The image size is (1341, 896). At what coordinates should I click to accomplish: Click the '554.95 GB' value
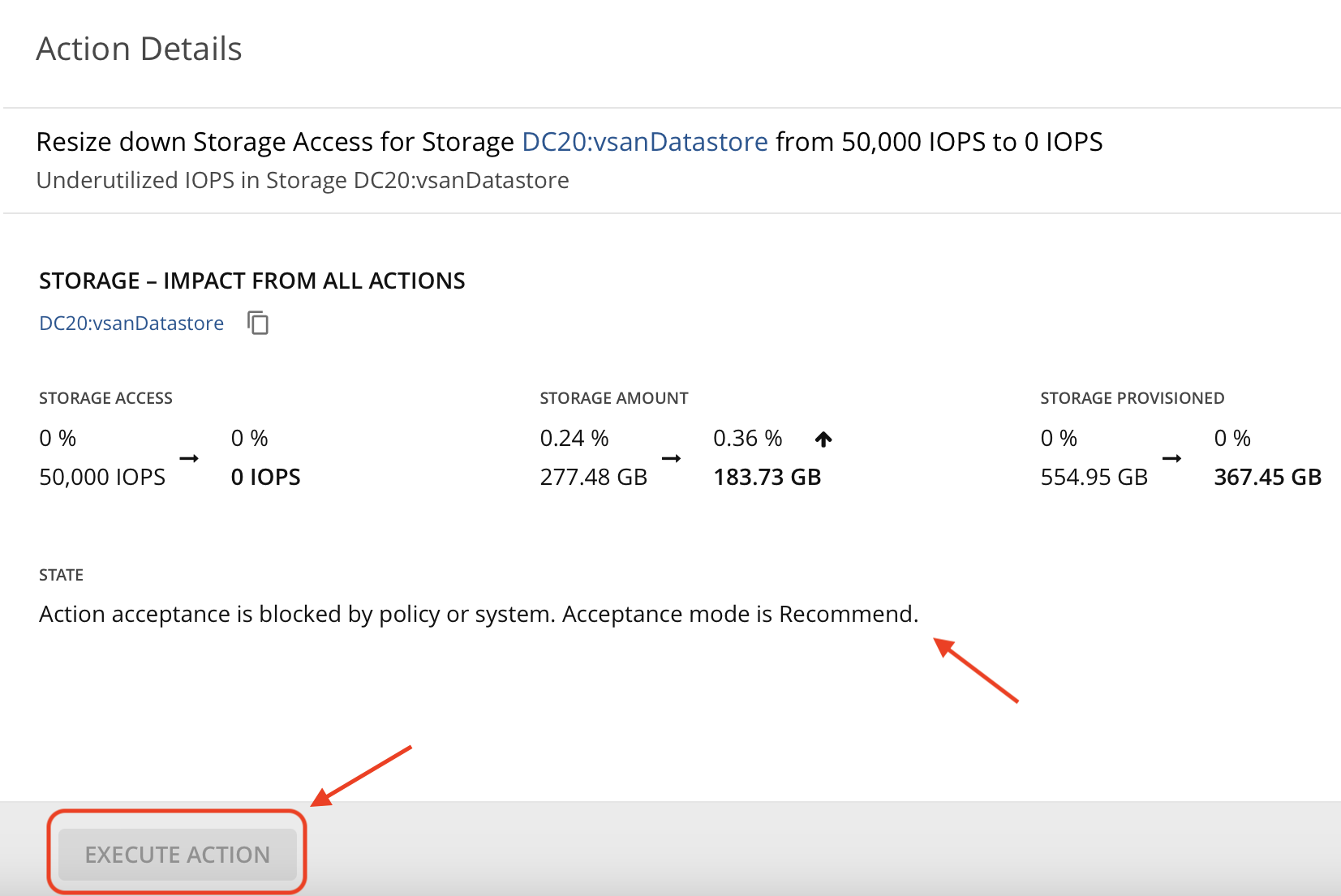pos(1094,477)
